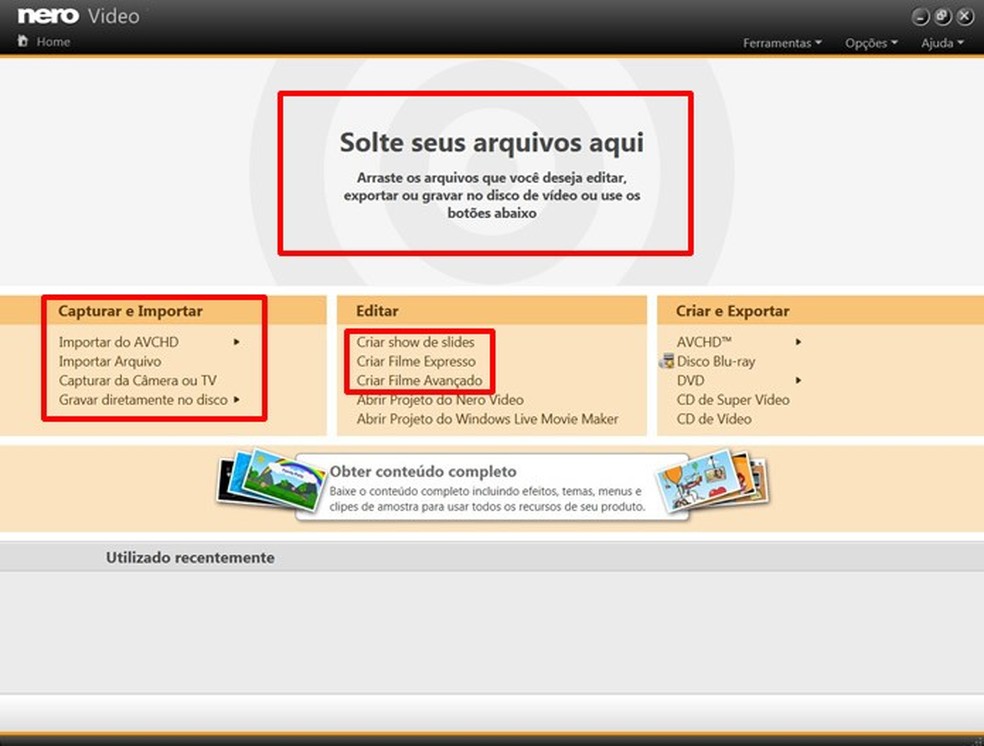Screen dimensions: 984x746
Task: Expand the Importar do AVCHD submenu arrow
Action: coord(237,342)
